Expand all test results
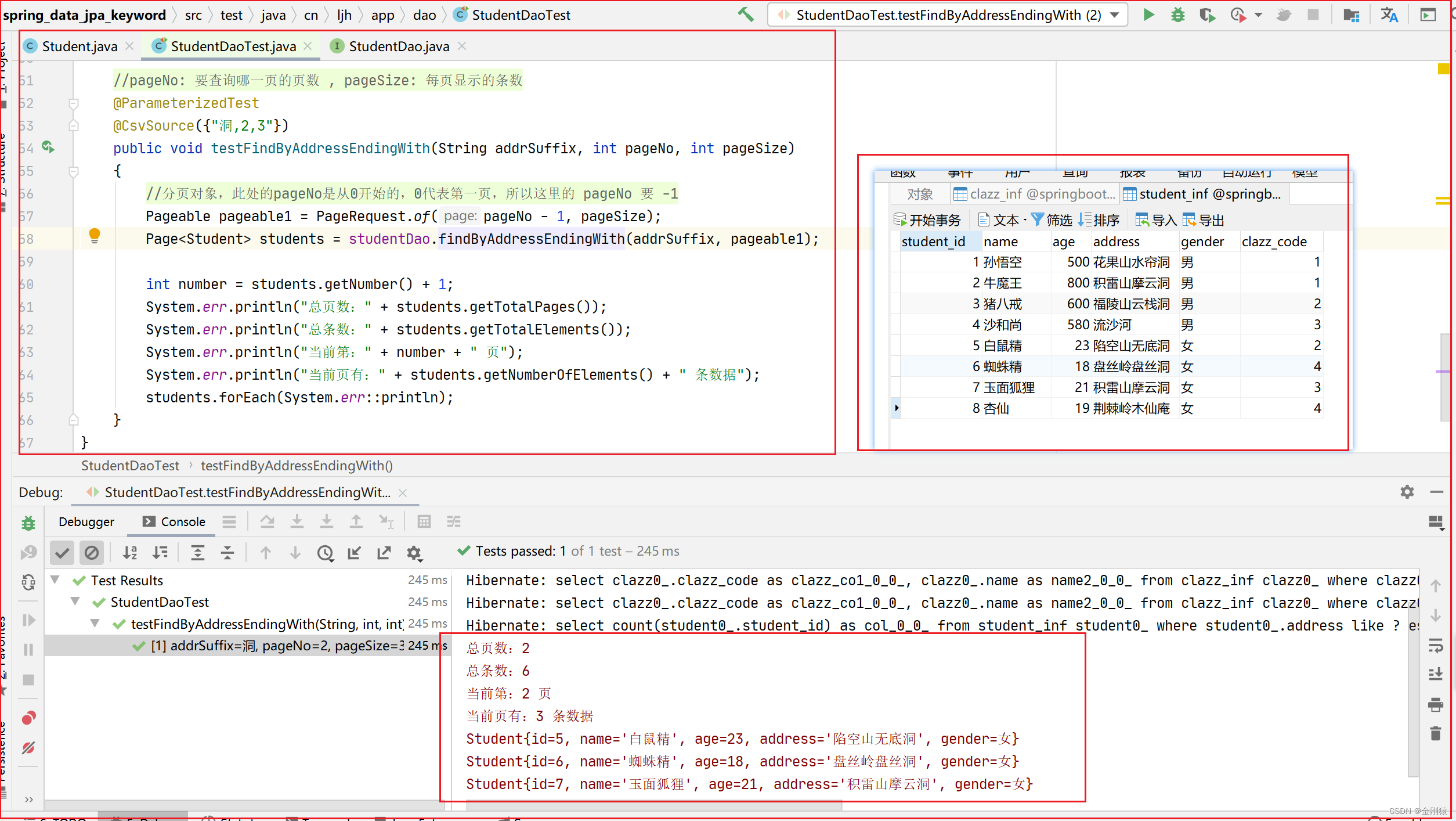 [198, 553]
